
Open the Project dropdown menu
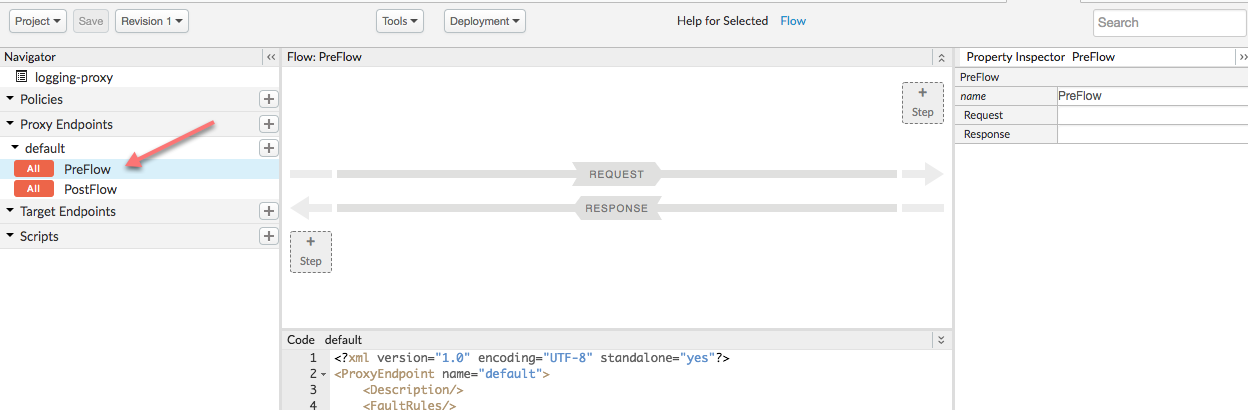click(40, 21)
